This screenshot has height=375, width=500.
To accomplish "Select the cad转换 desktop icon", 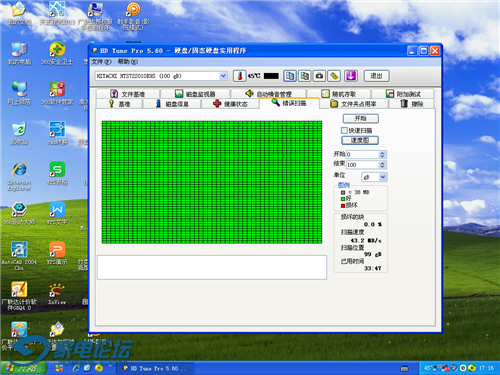I will (x=57, y=134).
